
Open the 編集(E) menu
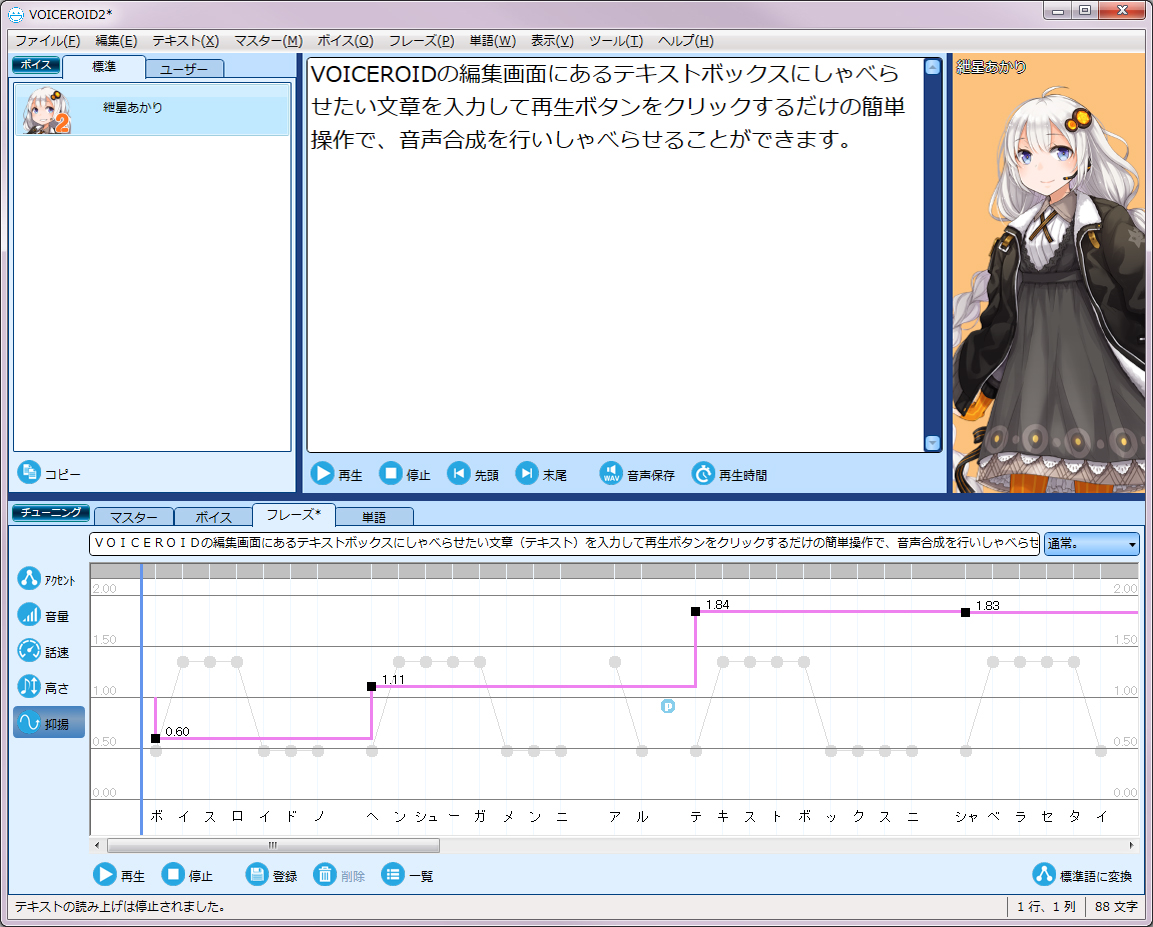[116, 40]
